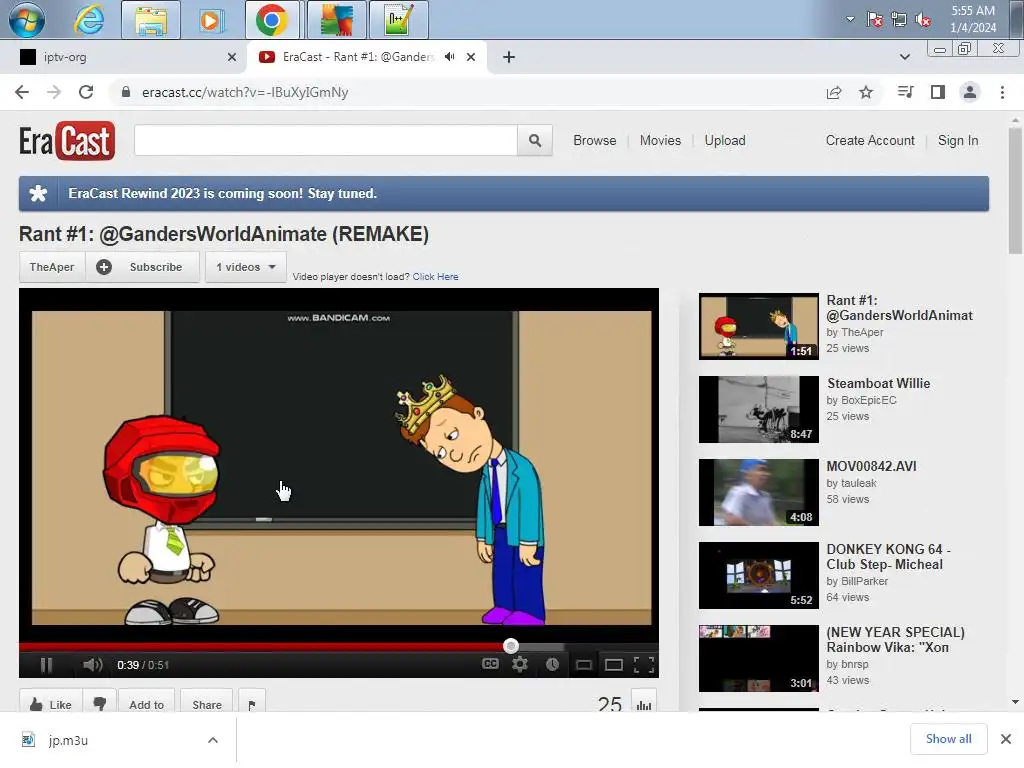Open Share options for video
Viewport: 1024px width, 768px height.
tap(206, 705)
